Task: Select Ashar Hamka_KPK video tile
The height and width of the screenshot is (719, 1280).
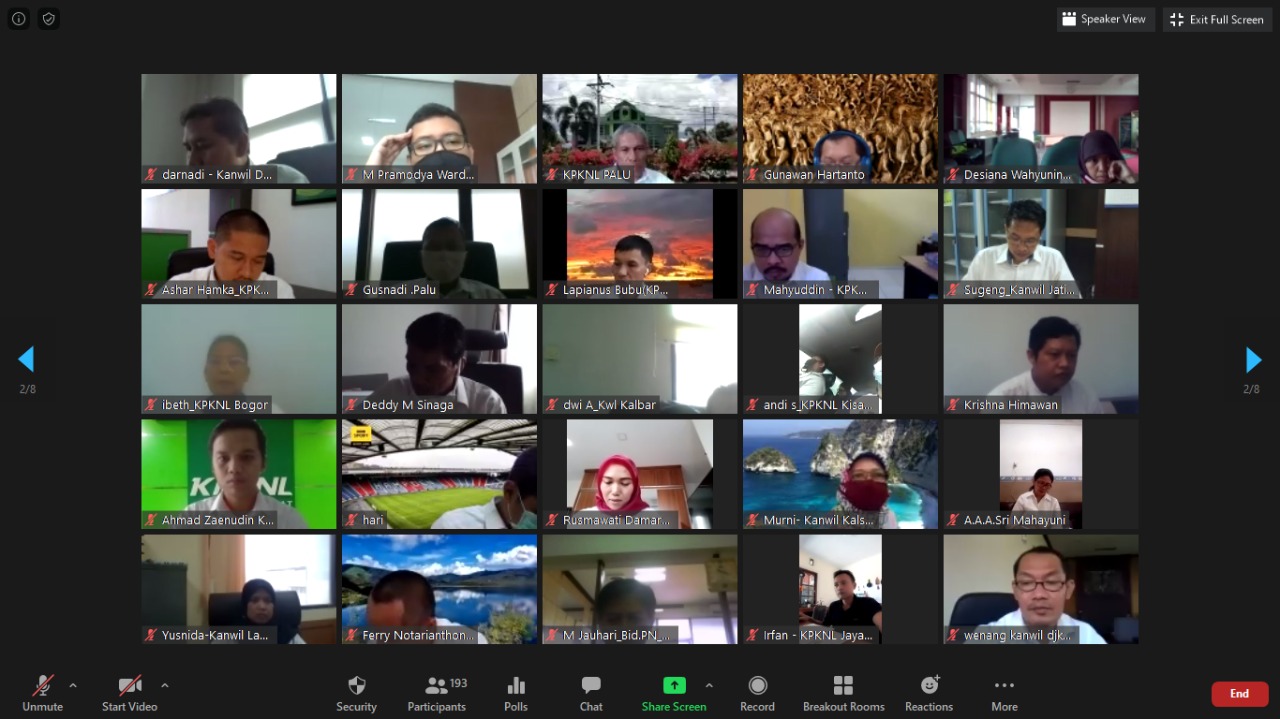Action: (x=239, y=244)
